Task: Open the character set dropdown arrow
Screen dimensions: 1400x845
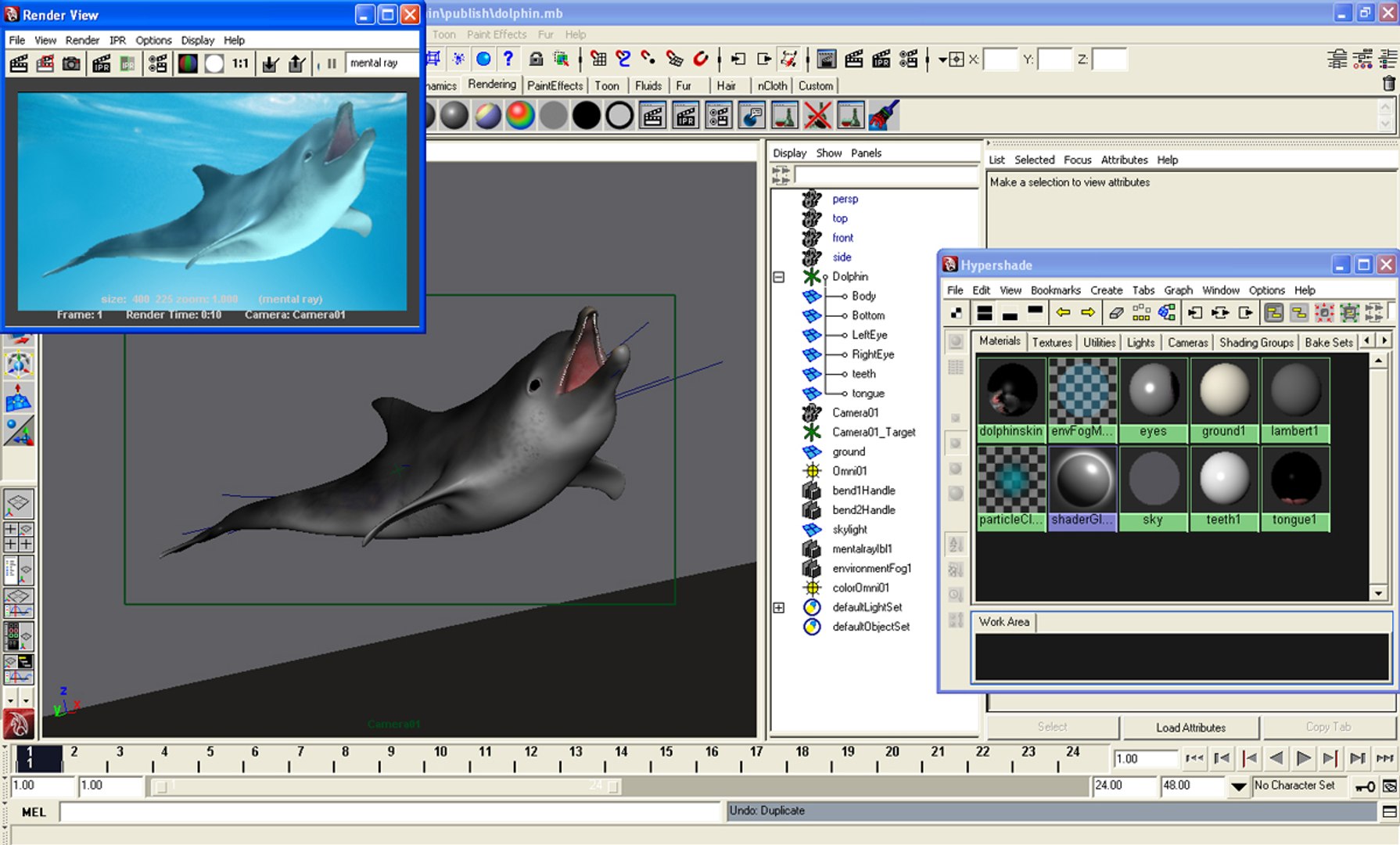Action: click(1238, 786)
